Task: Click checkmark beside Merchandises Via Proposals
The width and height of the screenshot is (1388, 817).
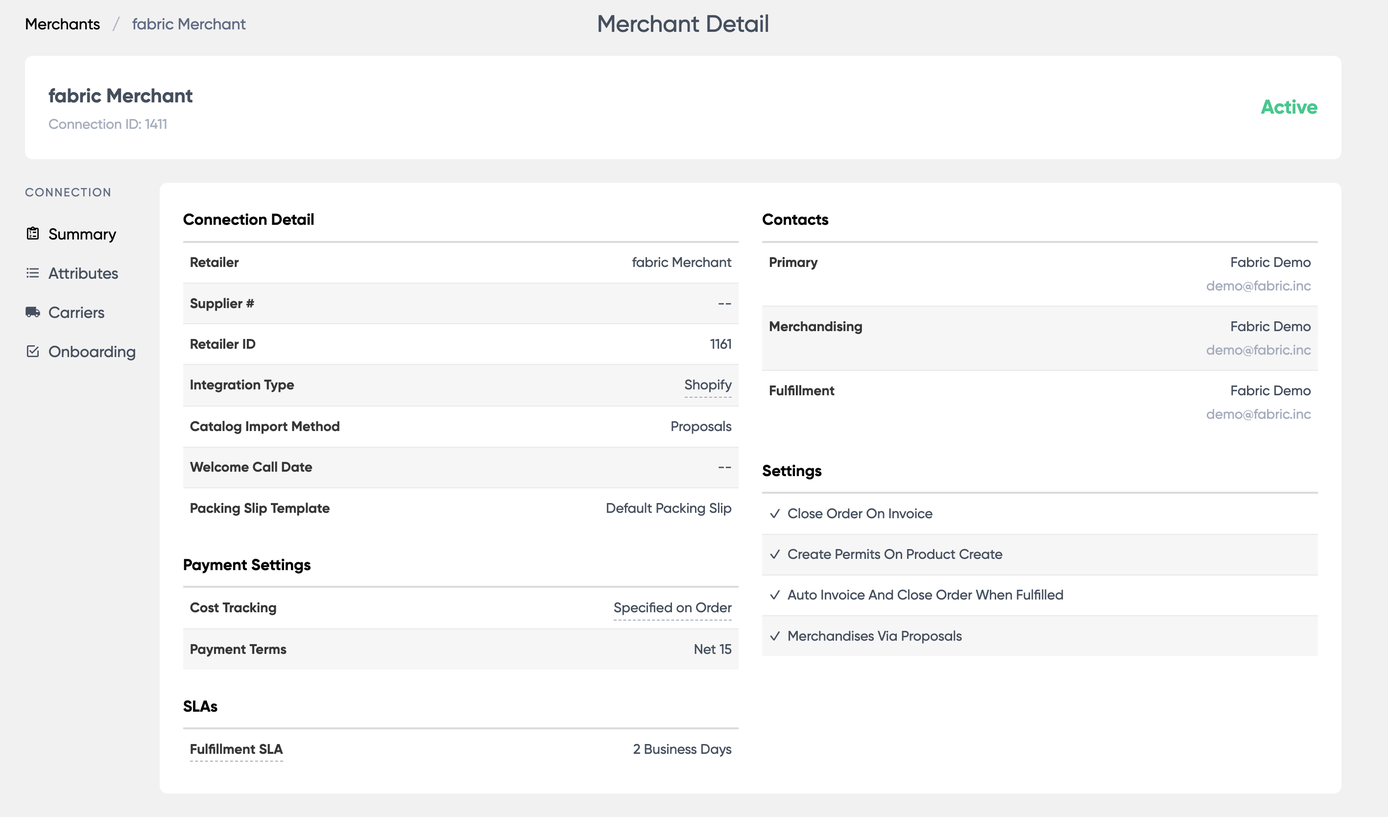Action: 775,636
